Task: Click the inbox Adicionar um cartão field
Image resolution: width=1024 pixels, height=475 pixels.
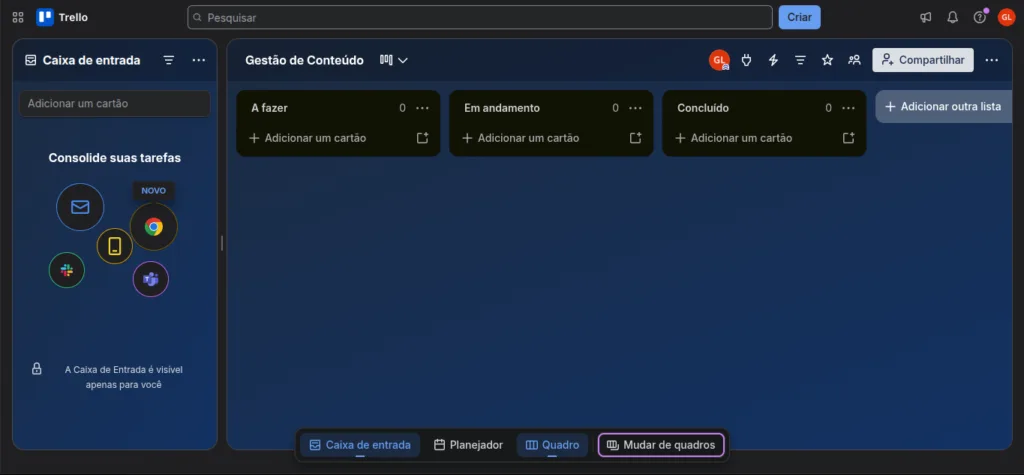Action: tap(115, 103)
